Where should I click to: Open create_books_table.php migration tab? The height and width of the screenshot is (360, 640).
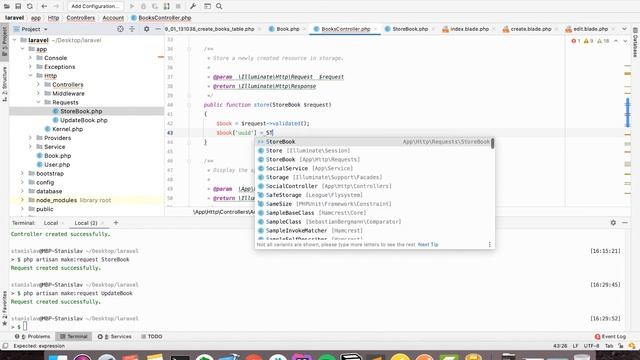(x=209, y=29)
